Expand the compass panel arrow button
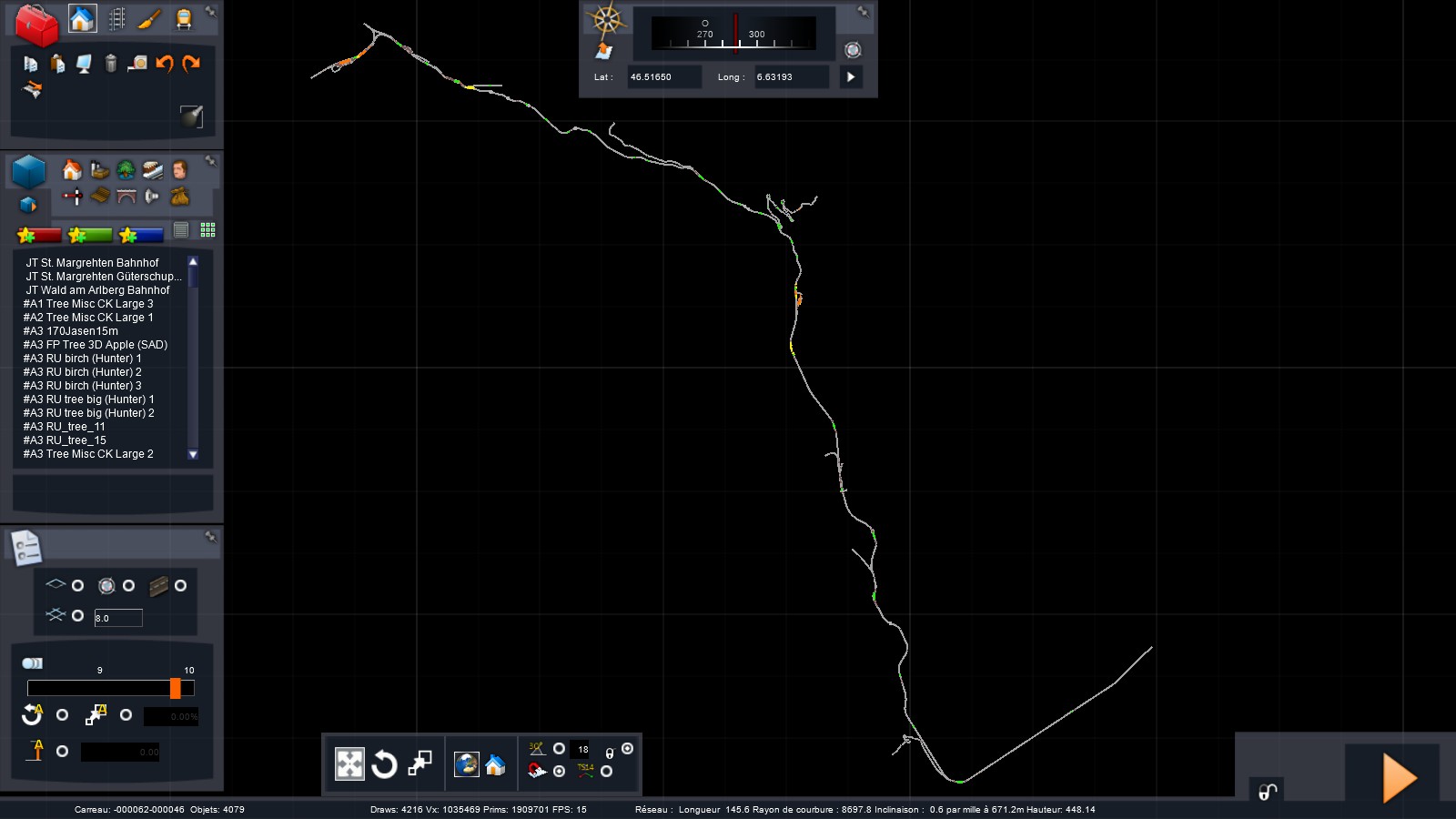The image size is (1456, 819). point(851,77)
